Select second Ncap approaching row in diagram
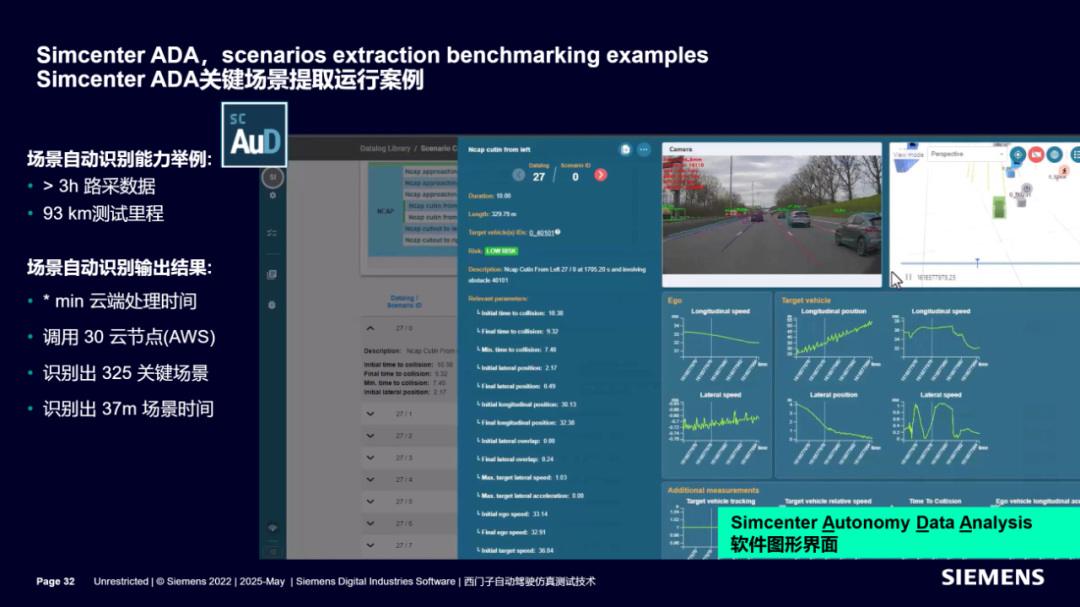This screenshot has width=1080, height=607. point(430,183)
